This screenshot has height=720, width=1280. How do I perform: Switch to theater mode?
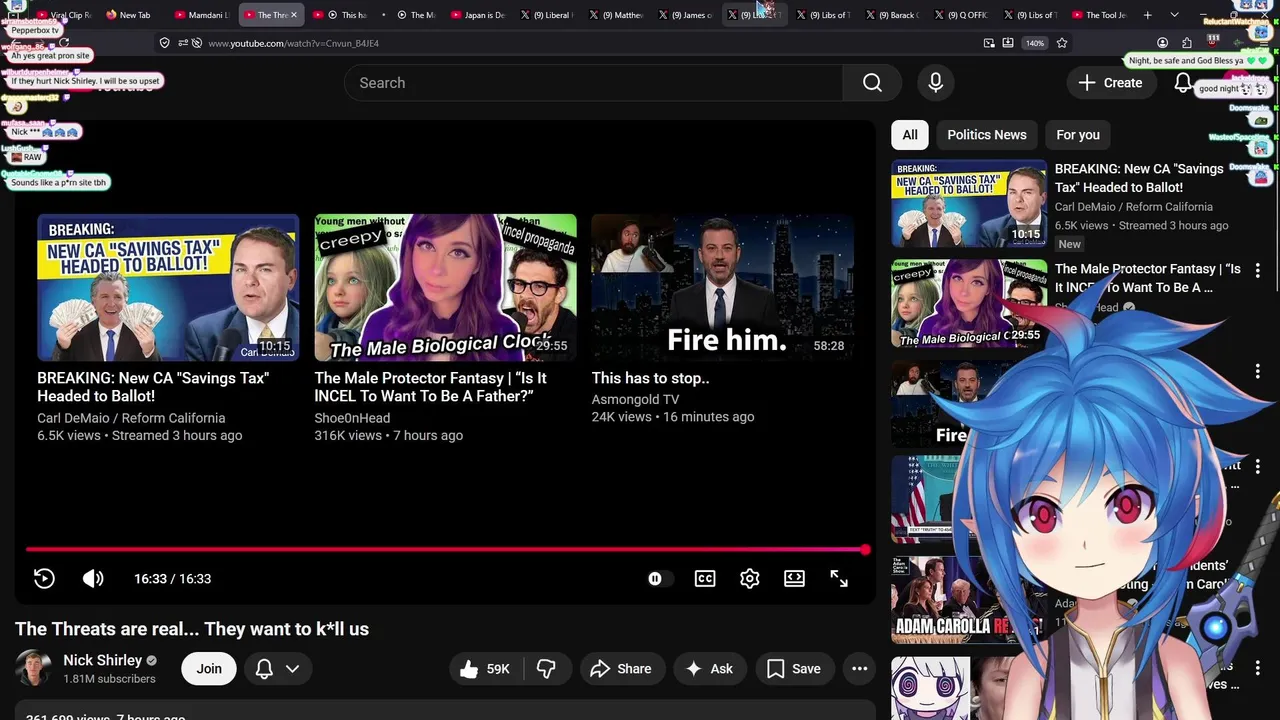(x=794, y=579)
